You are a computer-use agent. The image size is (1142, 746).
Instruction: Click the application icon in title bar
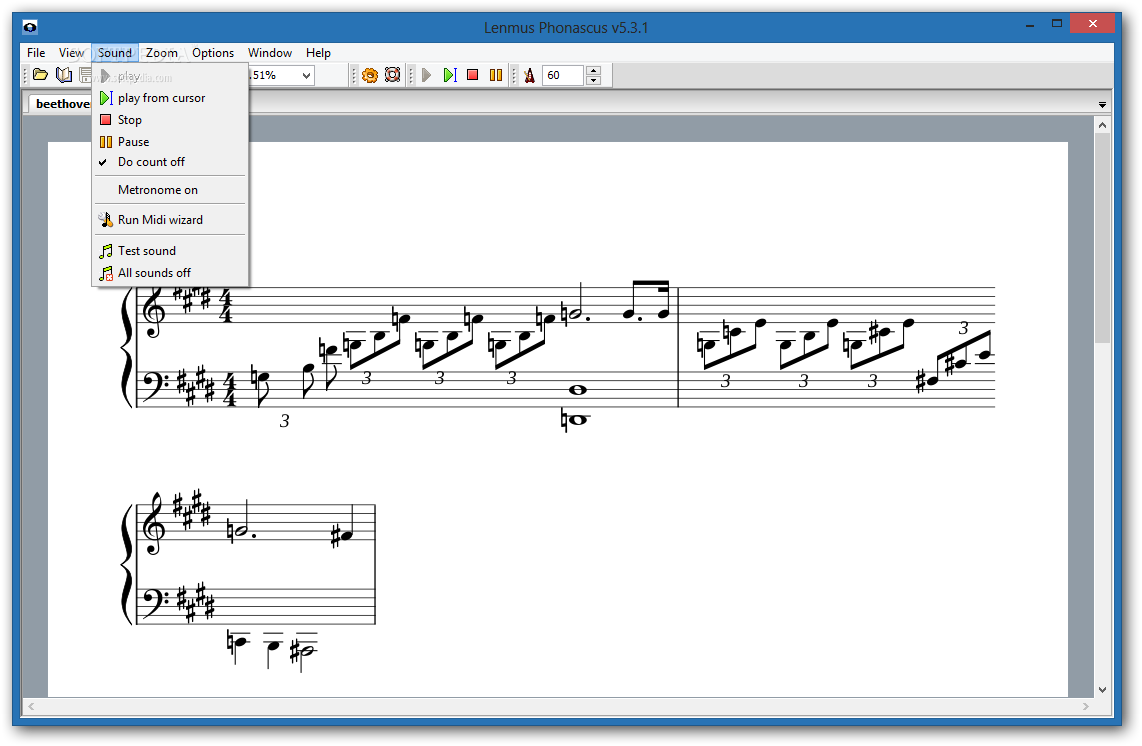point(31,28)
